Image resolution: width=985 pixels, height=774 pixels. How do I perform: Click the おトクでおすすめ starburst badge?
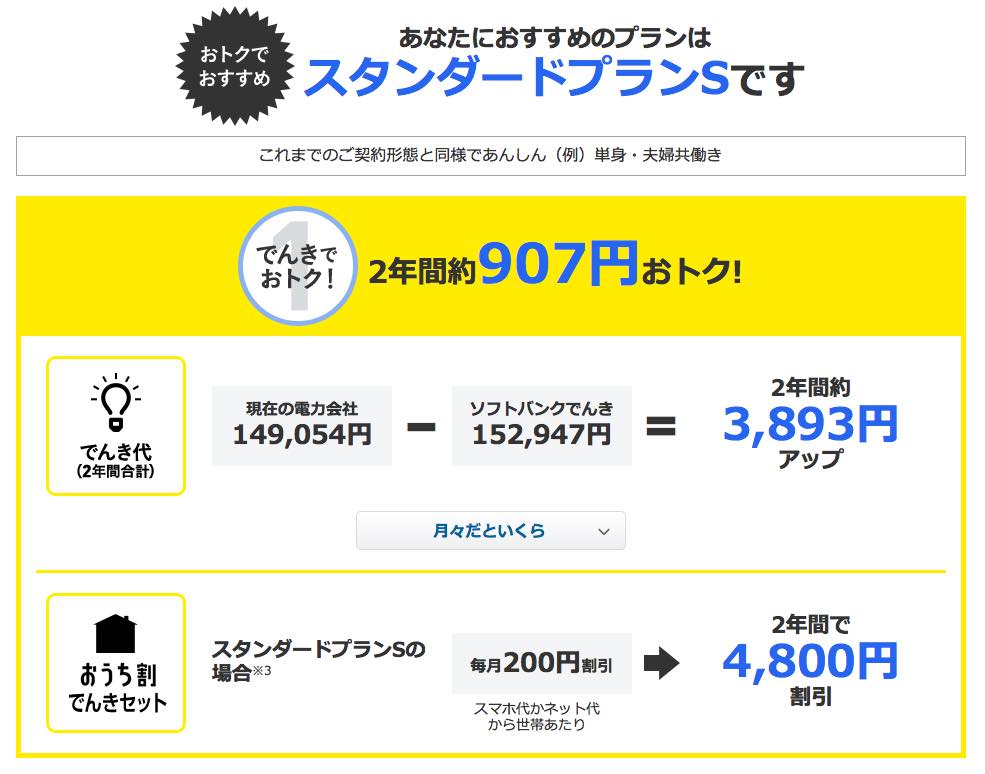point(235,66)
